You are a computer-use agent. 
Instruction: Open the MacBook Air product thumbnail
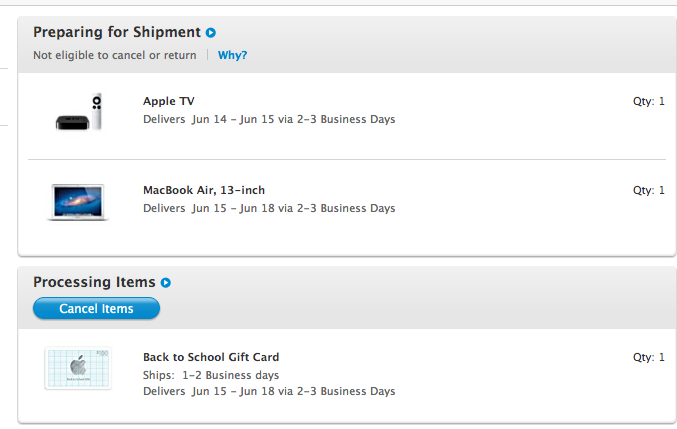(77, 200)
